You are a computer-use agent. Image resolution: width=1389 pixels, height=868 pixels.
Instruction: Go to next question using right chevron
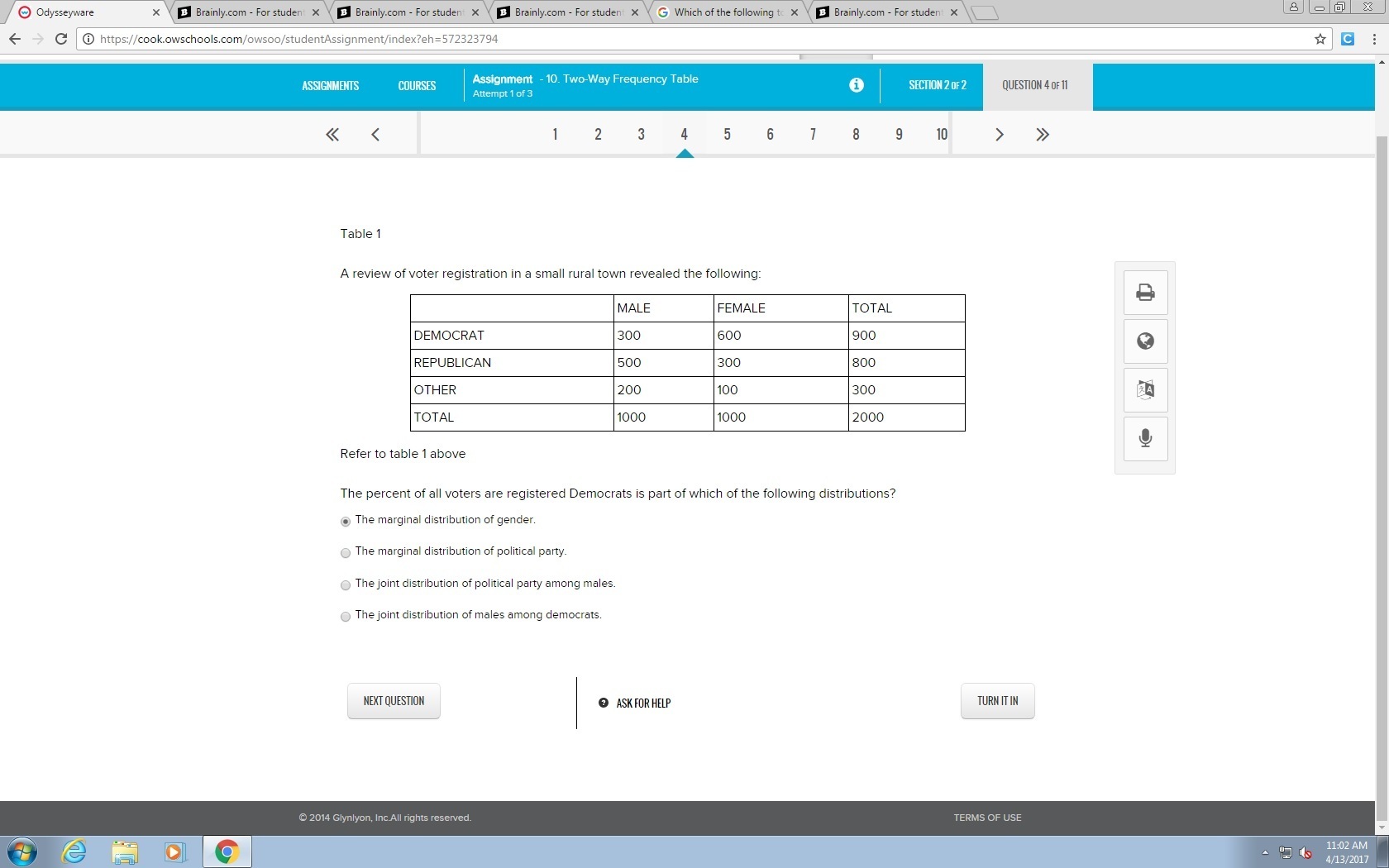999,135
